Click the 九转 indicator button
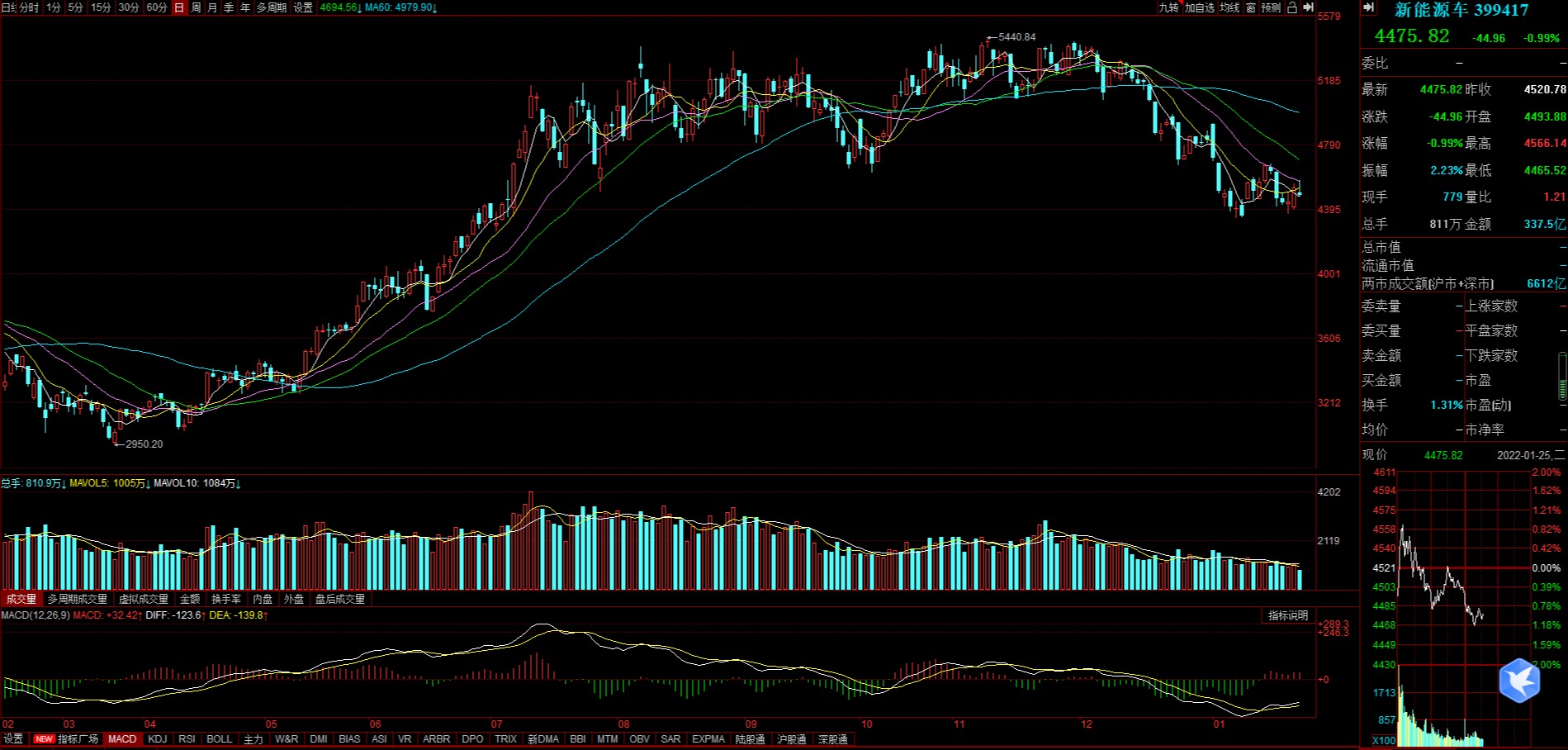Viewport: 1568px width, 750px height. pos(1168,7)
